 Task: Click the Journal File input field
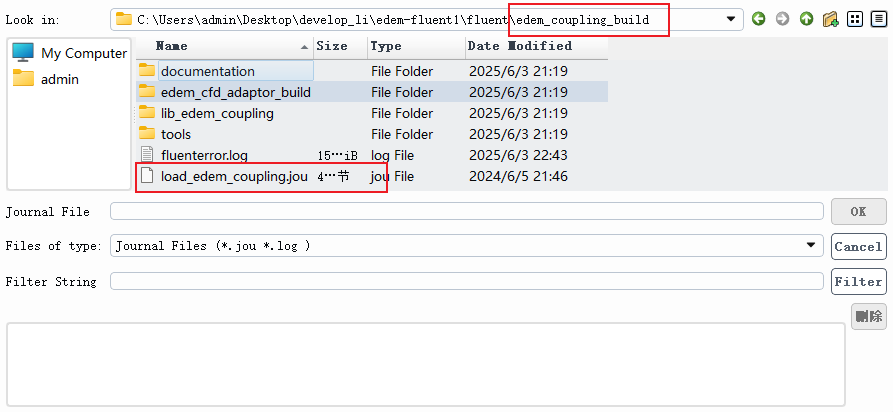coord(466,211)
